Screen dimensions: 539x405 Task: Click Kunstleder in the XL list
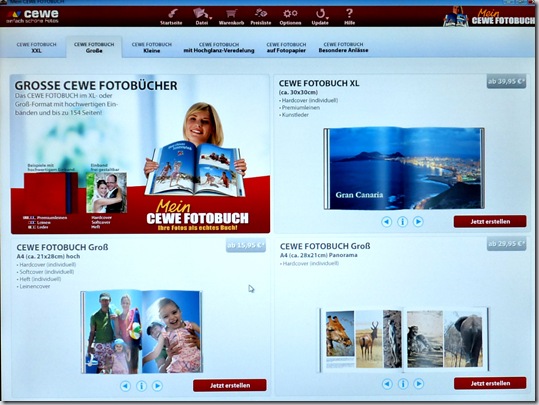(x=295, y=115)
